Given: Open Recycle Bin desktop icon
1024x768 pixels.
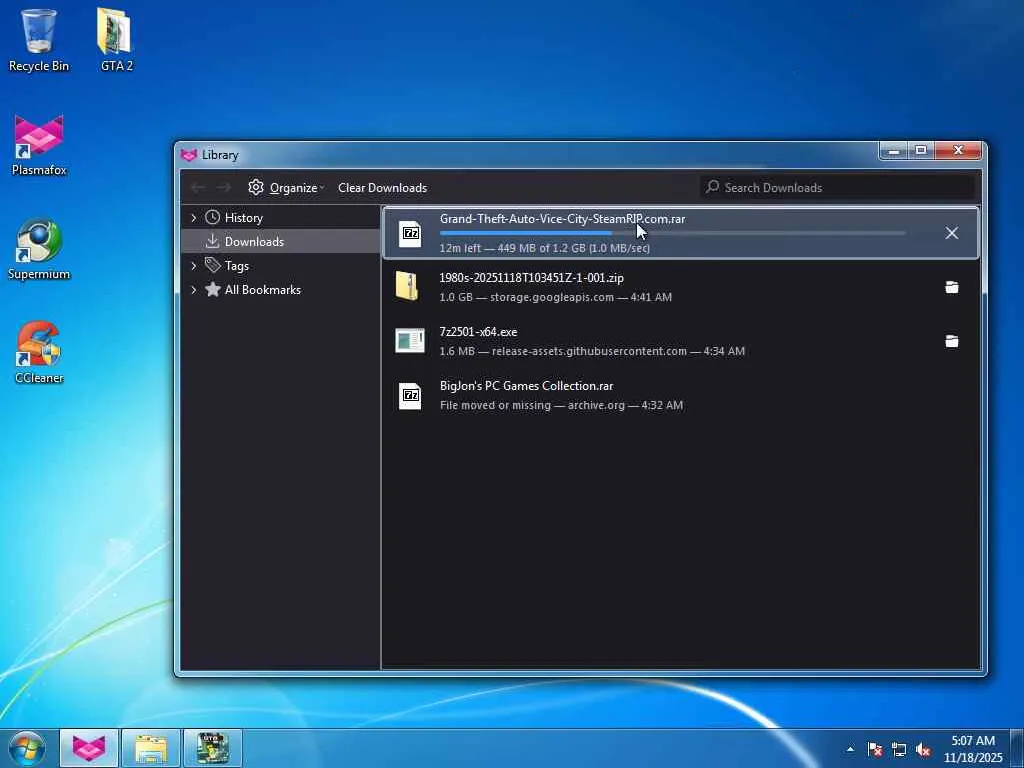Looking at the screenshot, I should coord(39,39).
